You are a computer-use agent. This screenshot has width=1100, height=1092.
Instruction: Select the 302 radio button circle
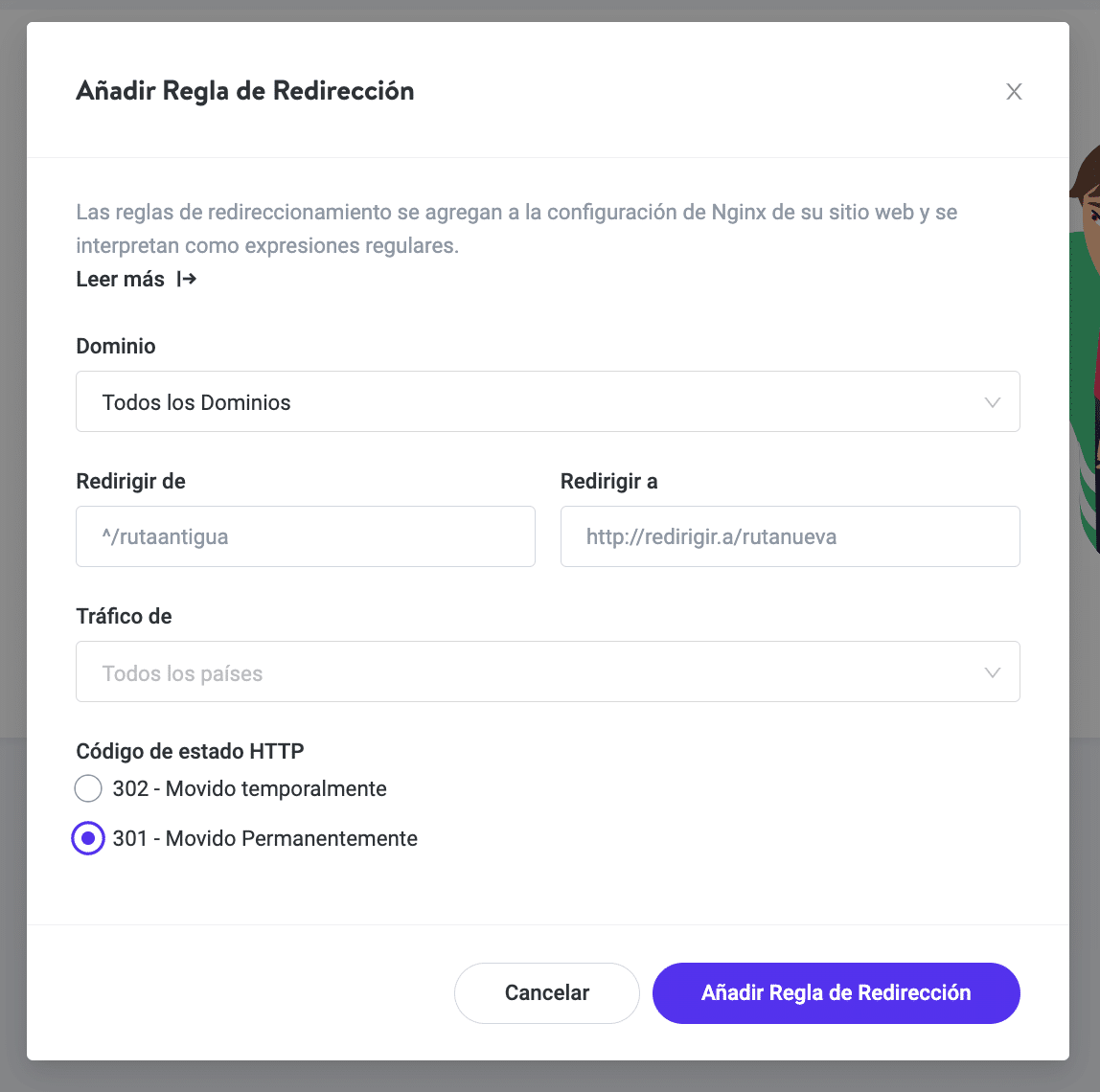pyautogui.click(x=88, y=788)
